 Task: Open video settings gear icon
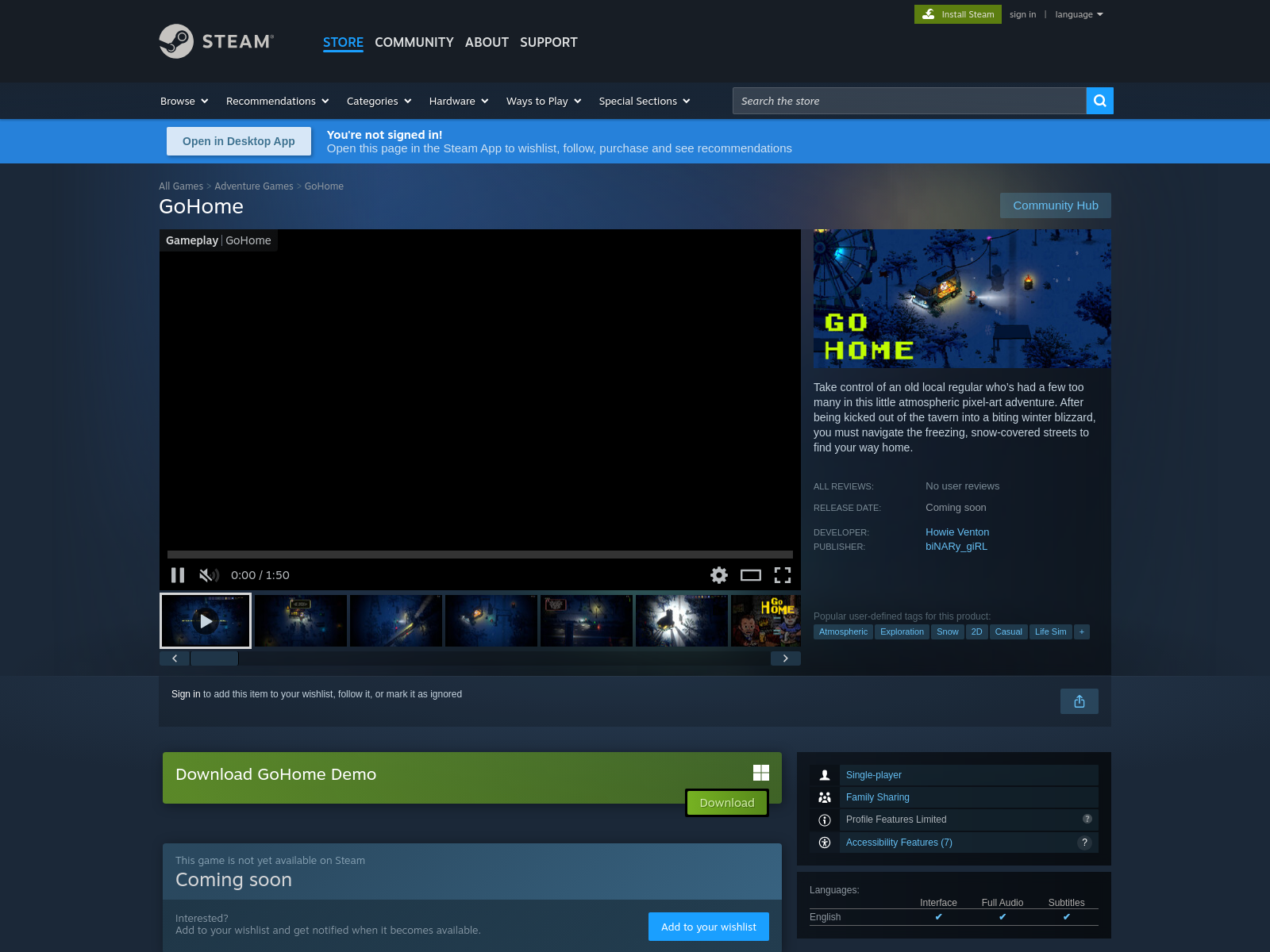click(x=718, y=575)
